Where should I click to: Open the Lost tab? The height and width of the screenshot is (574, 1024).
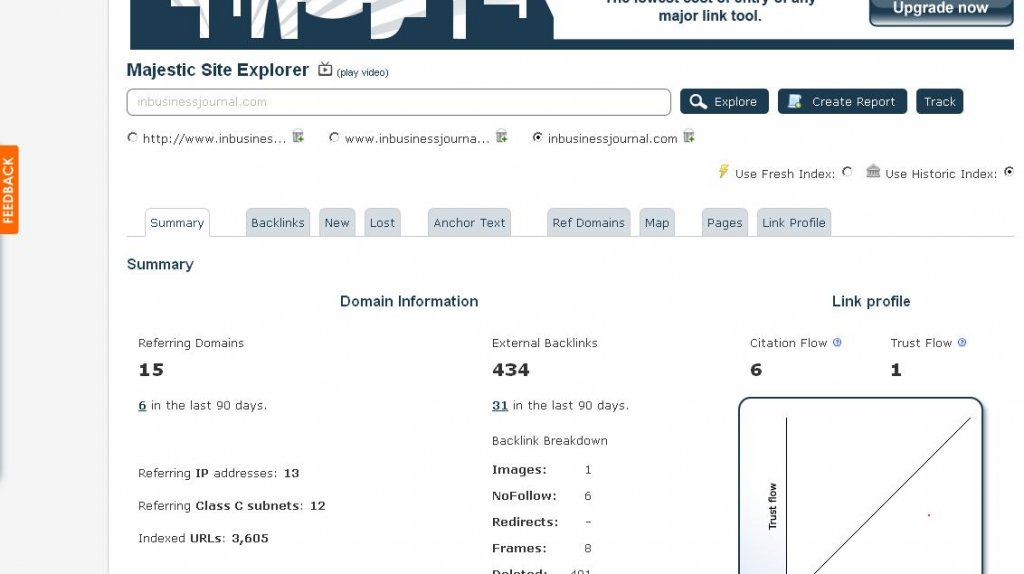click(382, 223)
